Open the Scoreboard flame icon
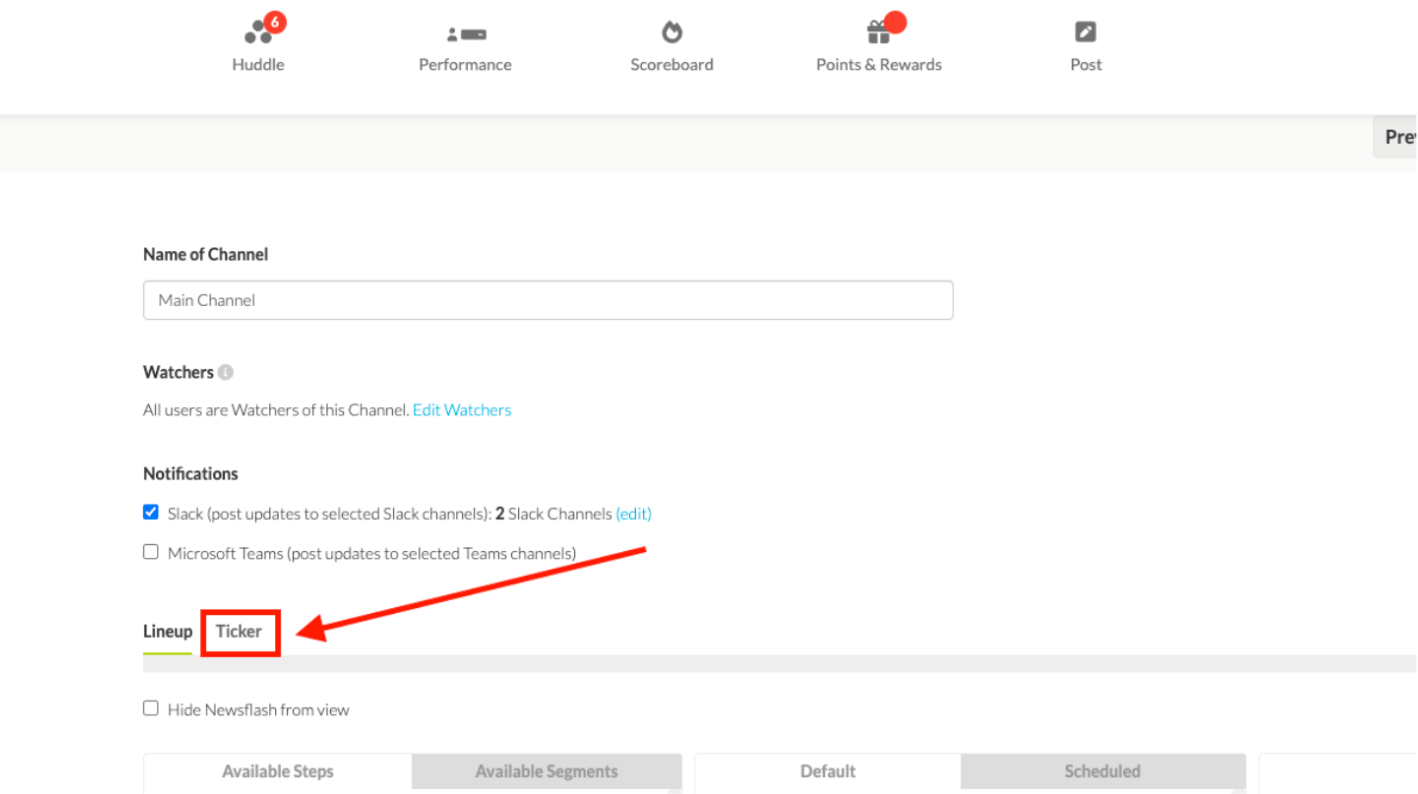This screenshot has height=794, width=1418. click(x=672, y=33)
